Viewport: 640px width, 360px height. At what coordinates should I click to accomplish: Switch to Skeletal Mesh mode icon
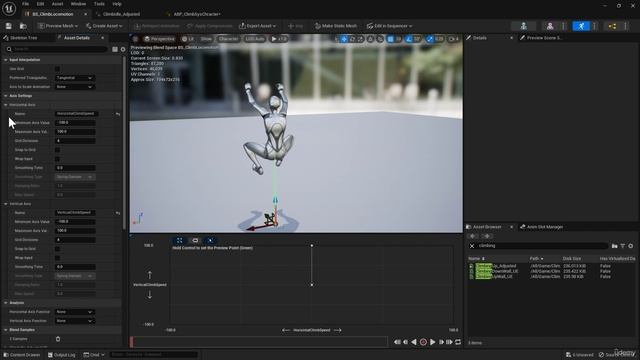point(550,26)
